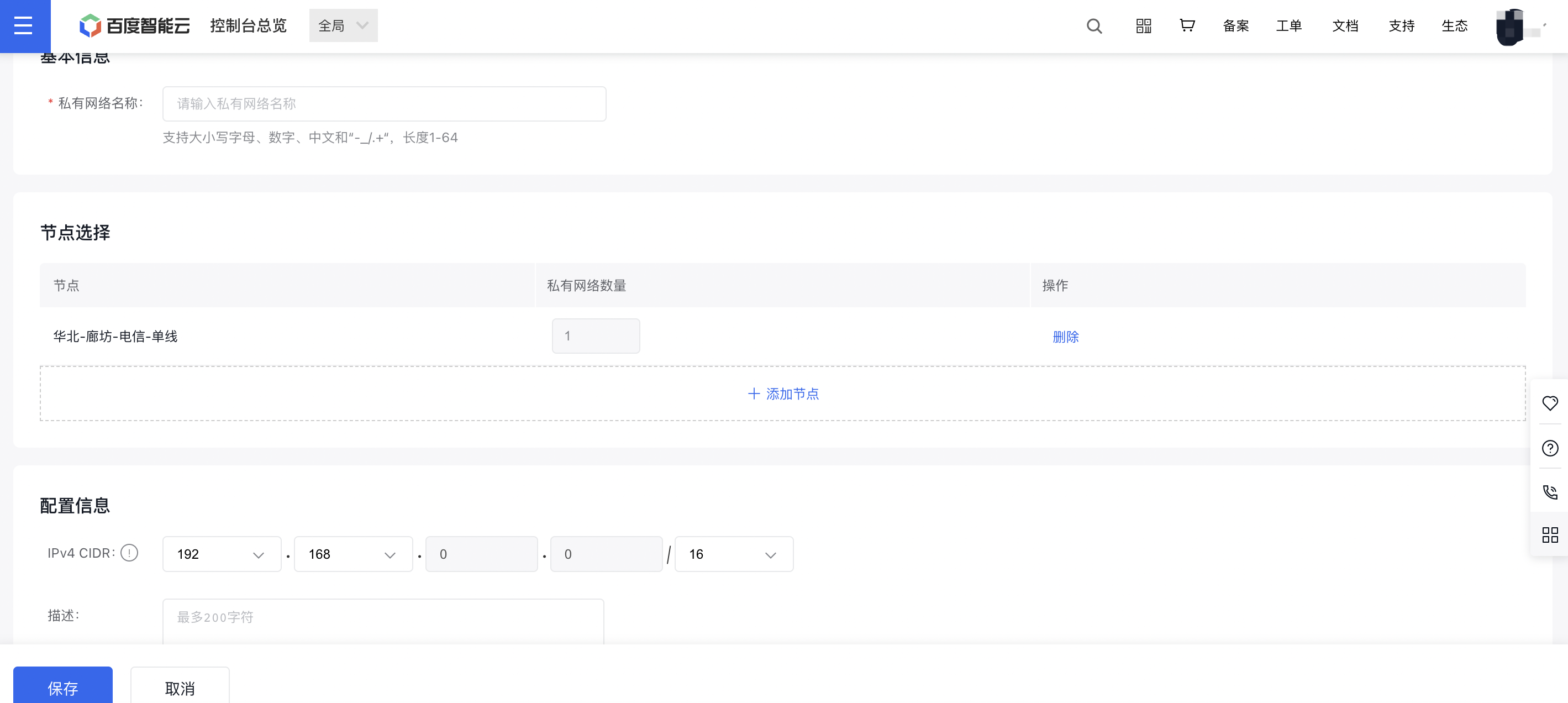Select the 华北-廊坊-电信-单线 node text
Viewport: 1568px width, 703px height.
click(x=115, y=337)
